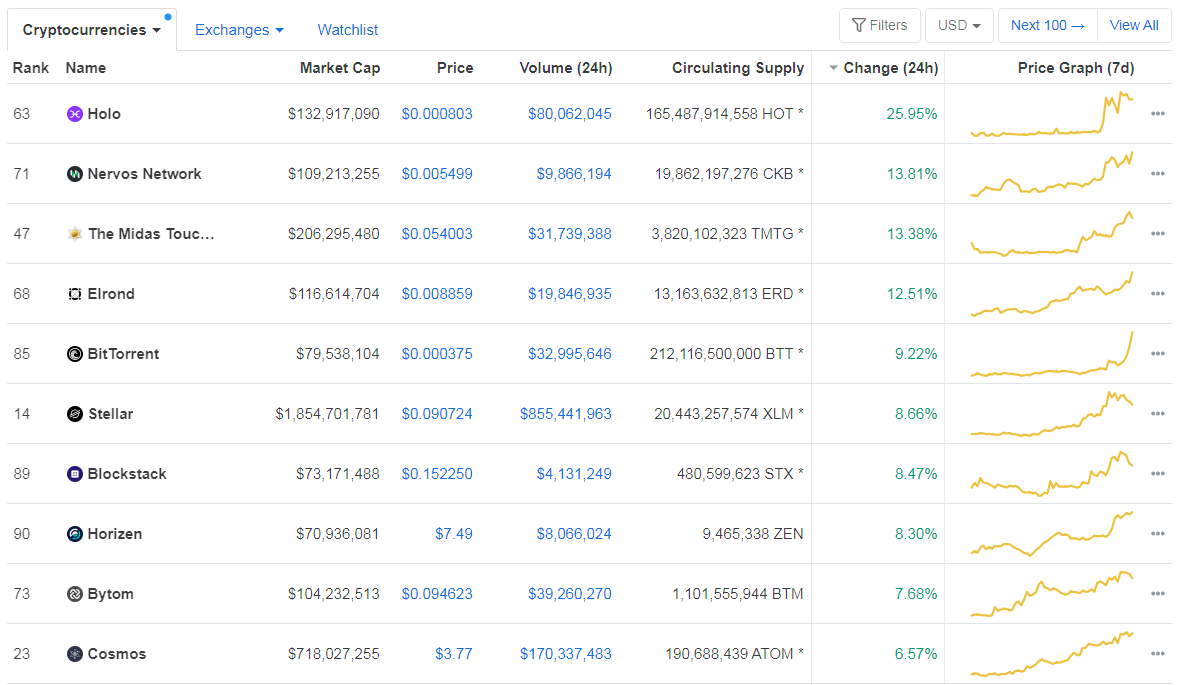Open BitTorrent 7-day price graph

[x=1052, y=354]
